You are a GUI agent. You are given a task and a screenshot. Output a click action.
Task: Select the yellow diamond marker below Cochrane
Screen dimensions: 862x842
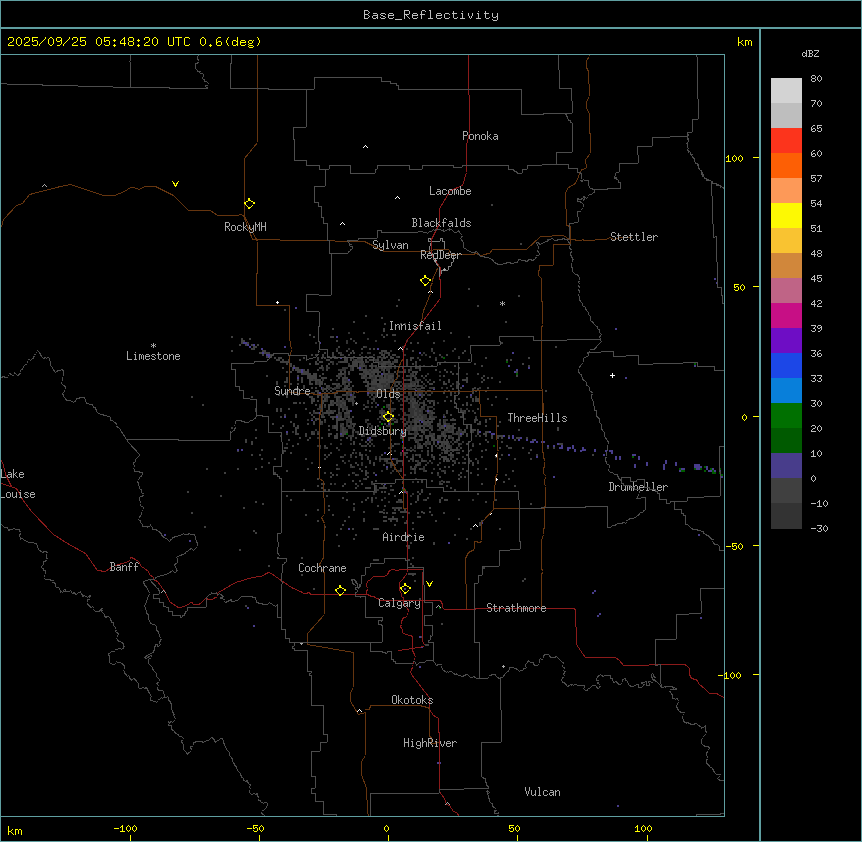pos(340,591)
